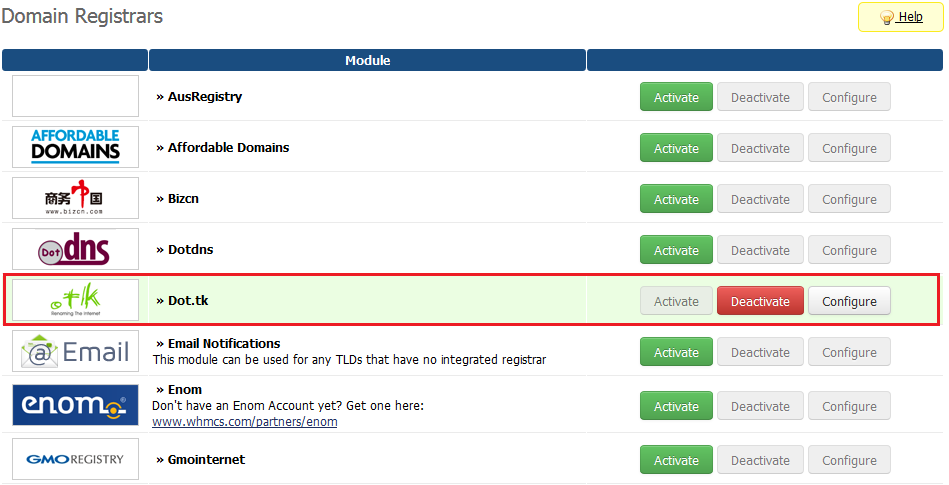Viewport: 949px width, 485px height.
Task: Click the Email Notifications envelope logo
Action: pos(76,351)
